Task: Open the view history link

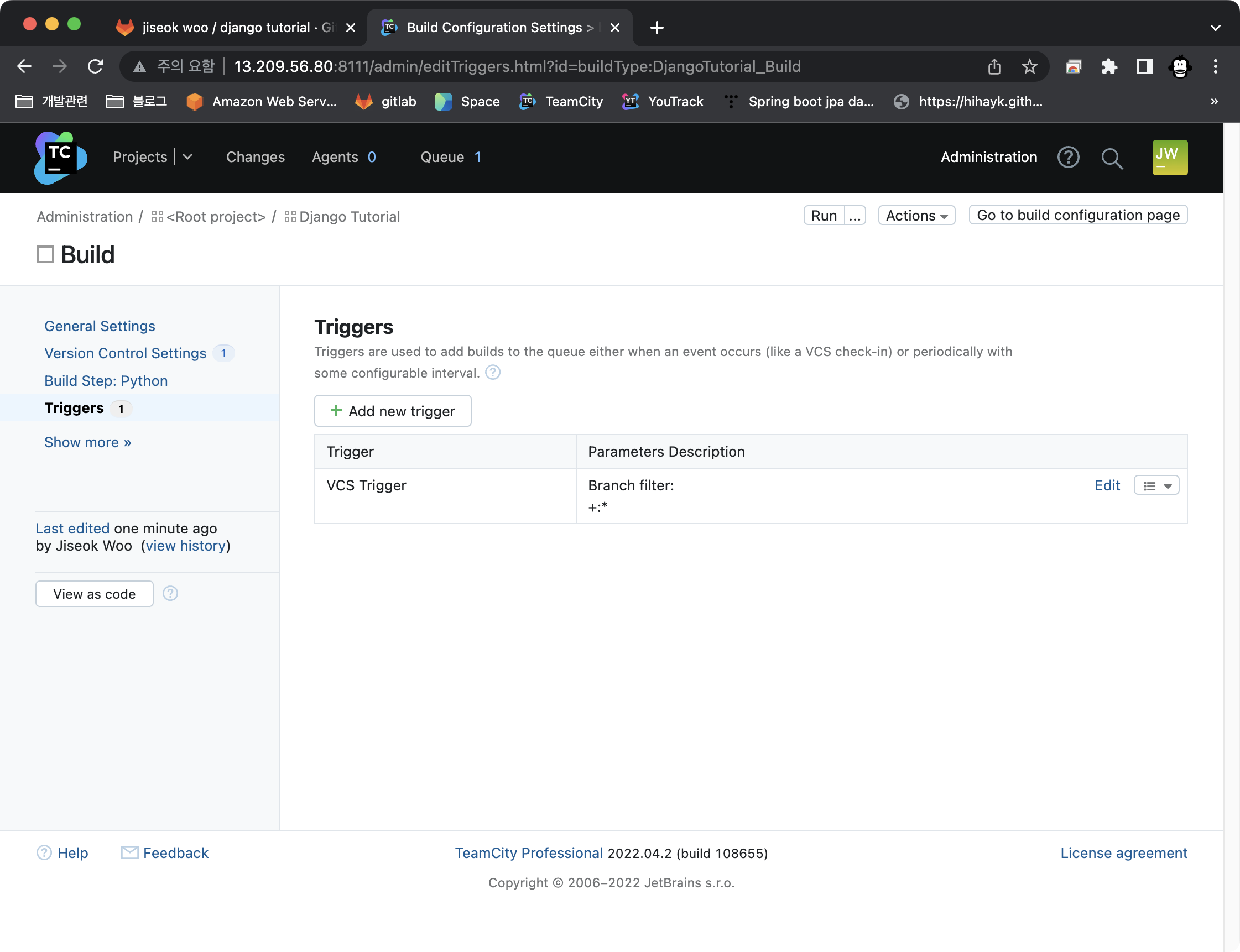Action: point(185,546)
